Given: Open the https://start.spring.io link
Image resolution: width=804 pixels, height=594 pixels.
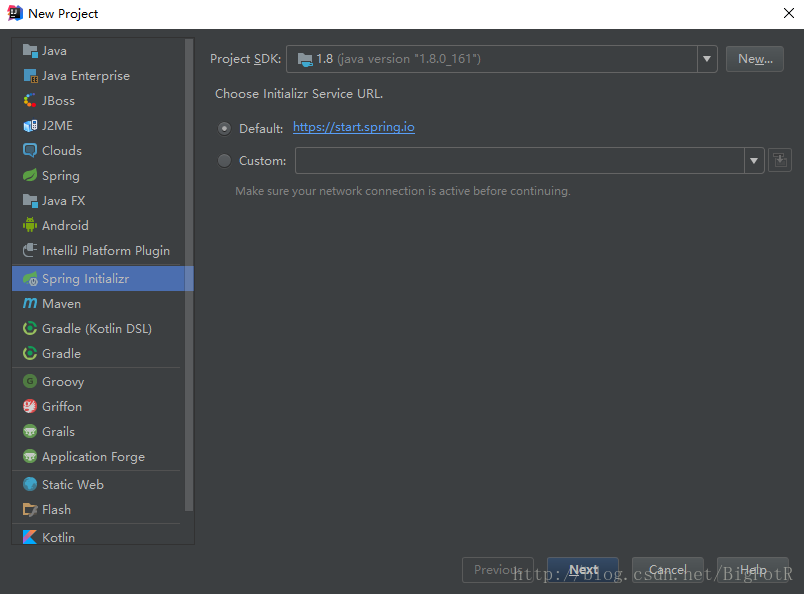Looking at the screenshot, I should (x=354, y=127).
